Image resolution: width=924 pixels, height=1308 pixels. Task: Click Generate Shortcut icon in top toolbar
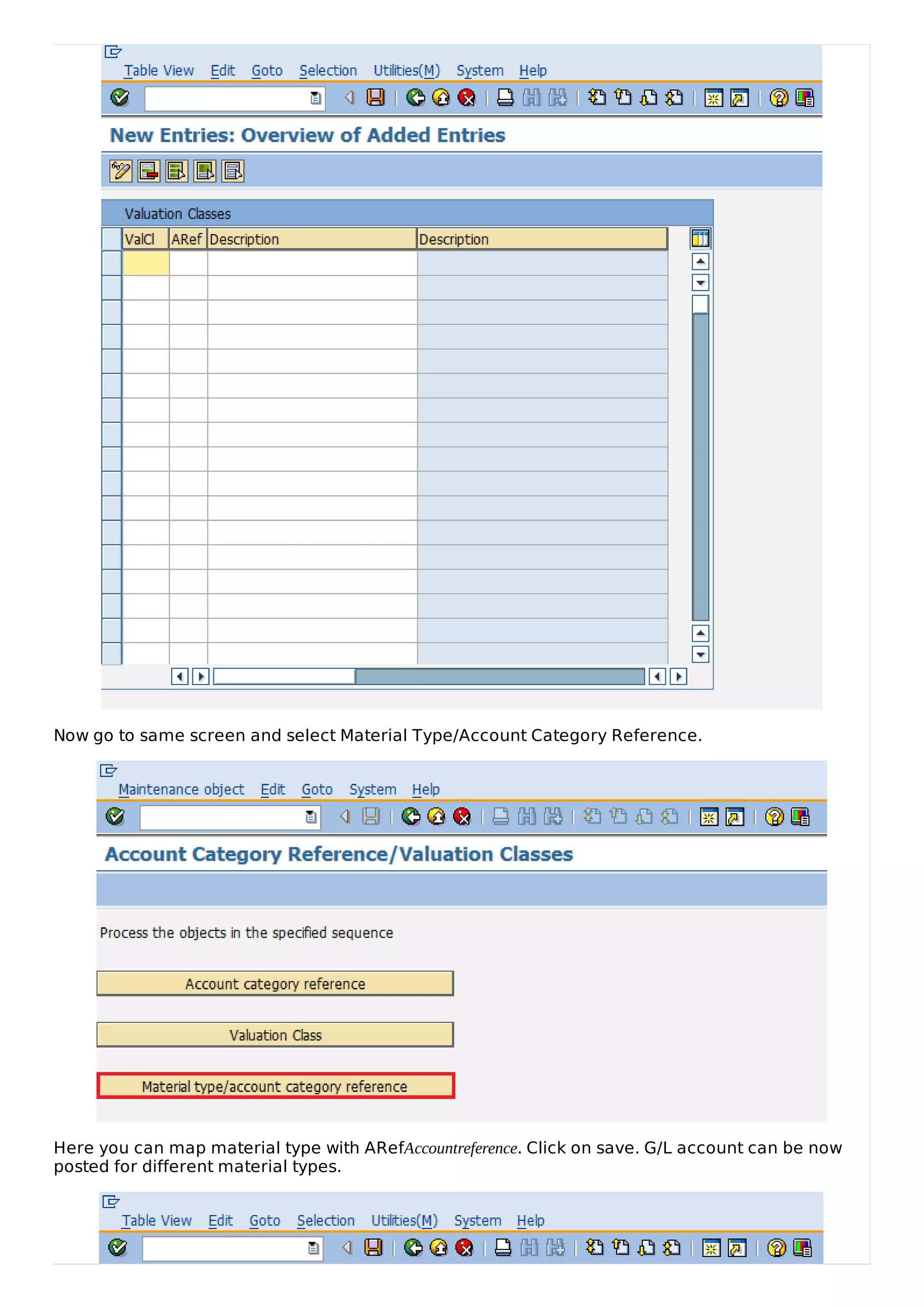tap(739, 98)
